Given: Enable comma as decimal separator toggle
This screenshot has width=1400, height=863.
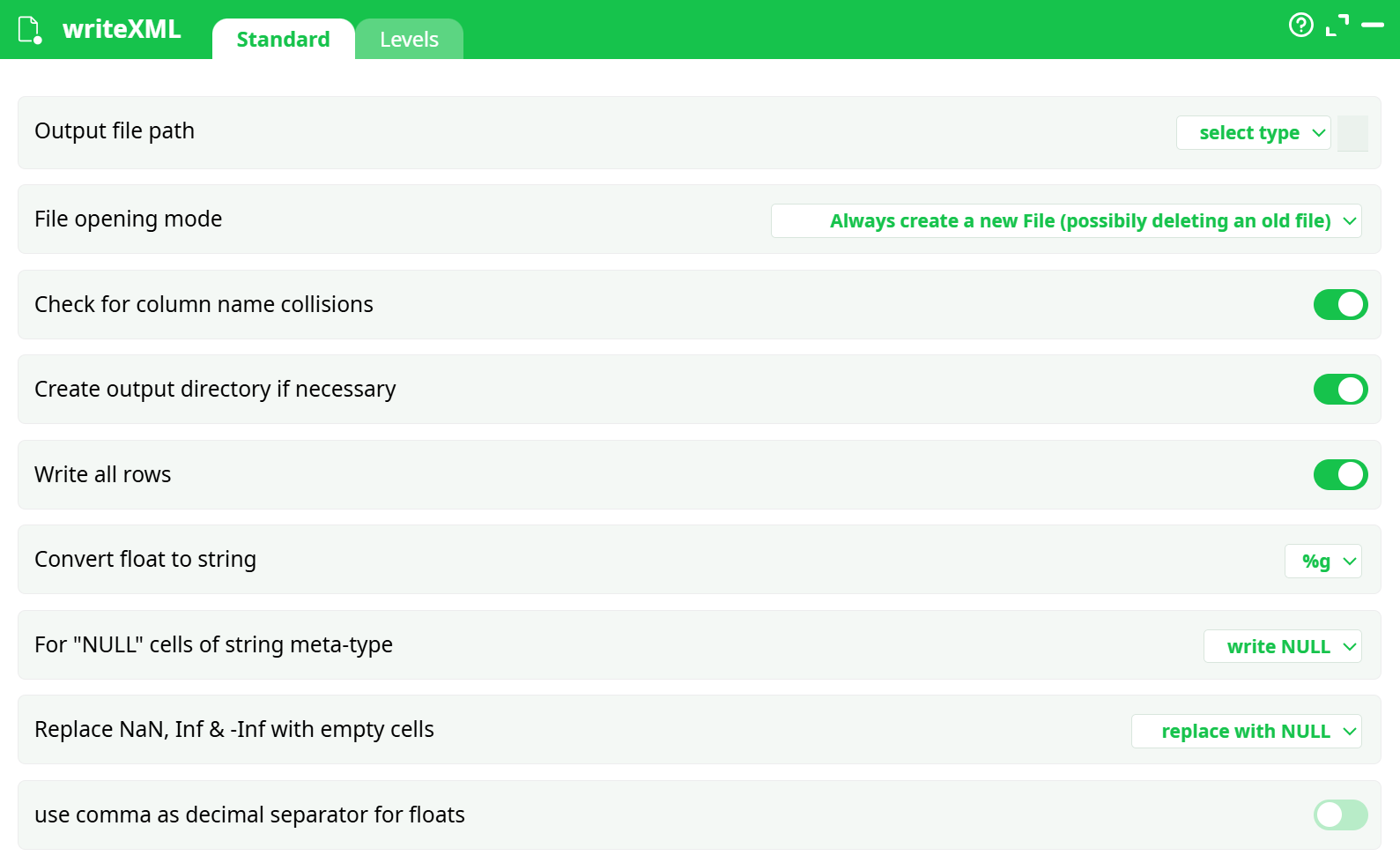Looking at the screenshot, I should (1340, 815).
